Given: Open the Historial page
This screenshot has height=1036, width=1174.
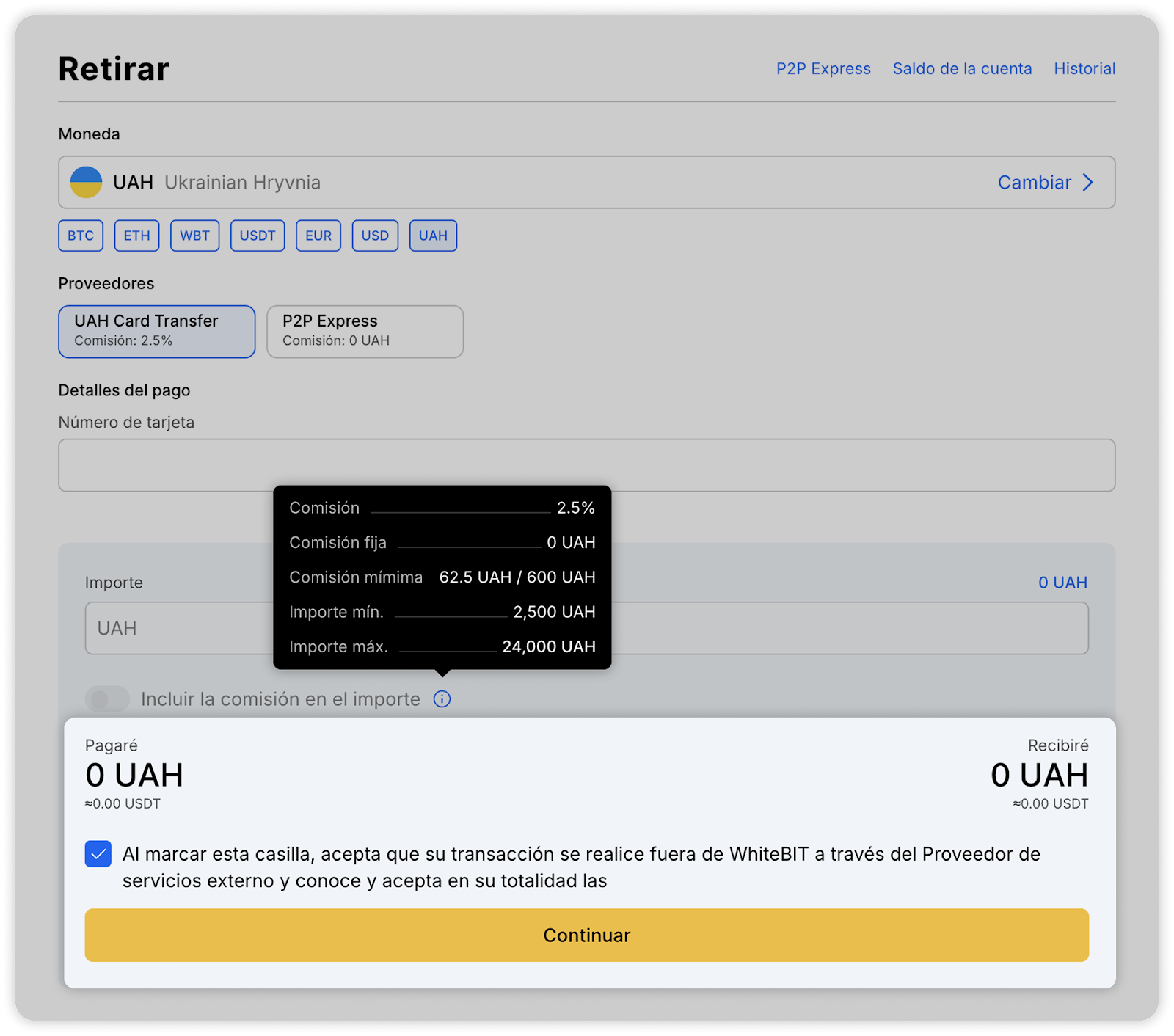Looking at the screenshot, I should pyautogui.click(x=1084, y=68).
